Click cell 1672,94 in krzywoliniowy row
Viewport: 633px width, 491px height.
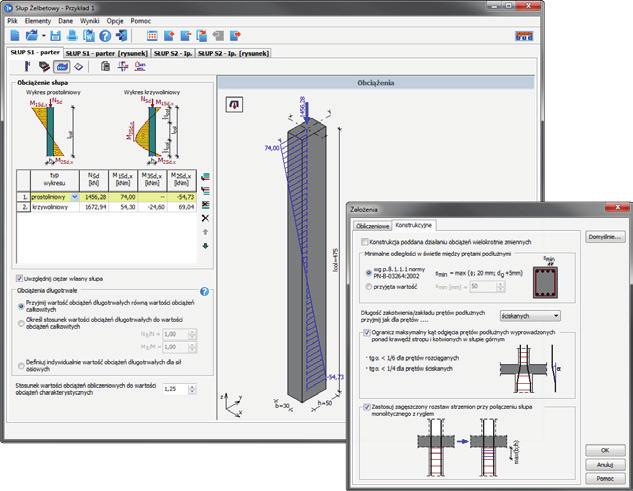point(94,207)
